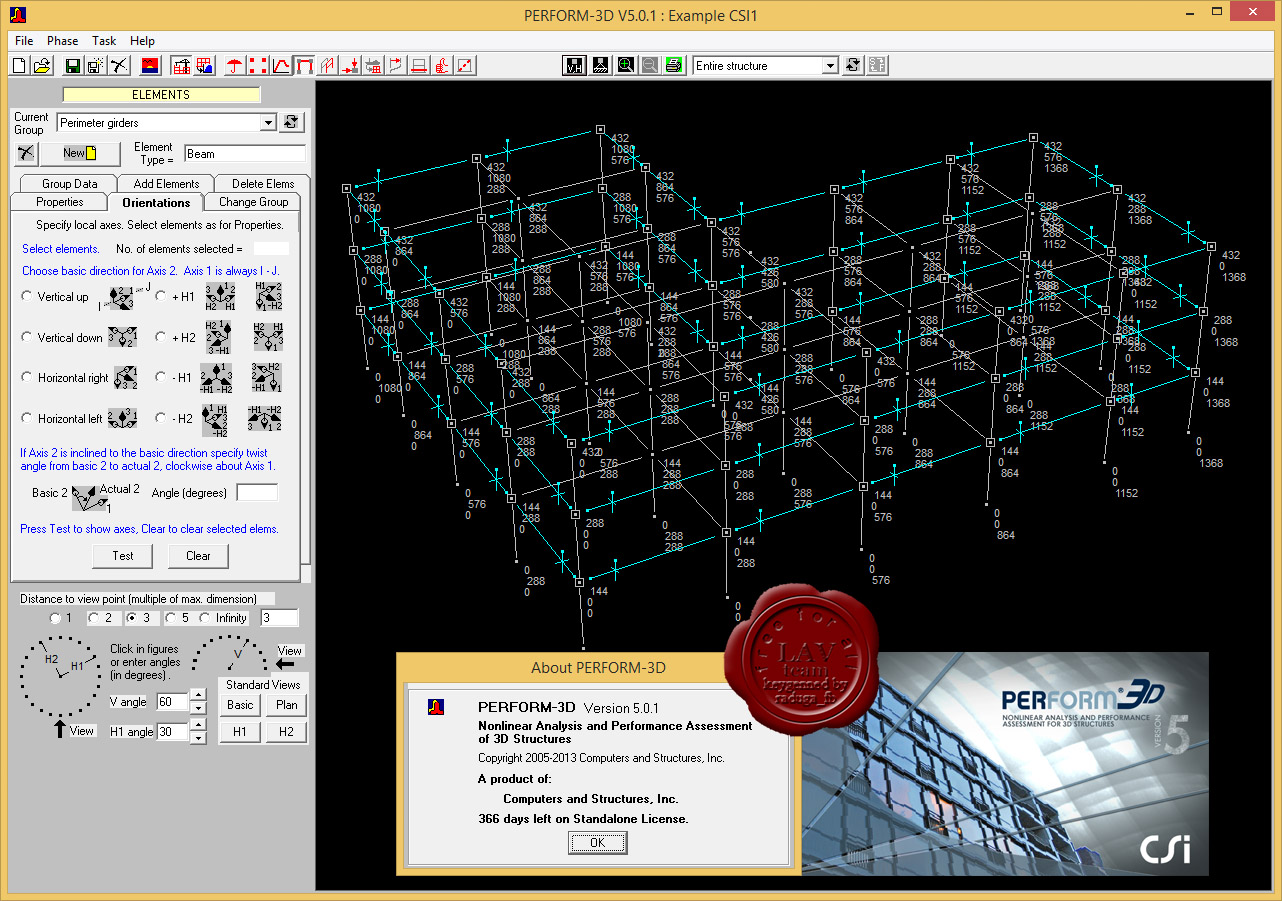
Task: Click the save-as floppy with sparkle icon
Action: [95, 66]
